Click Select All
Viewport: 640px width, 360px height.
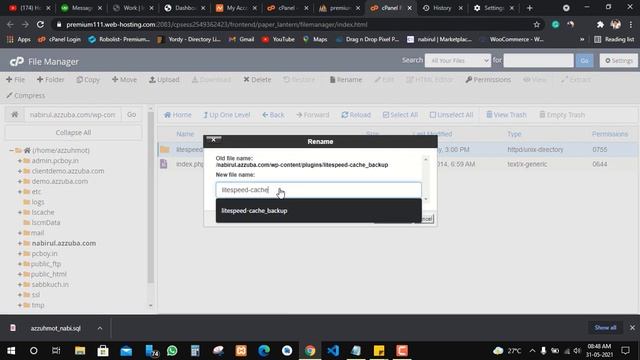pos(400,115)
